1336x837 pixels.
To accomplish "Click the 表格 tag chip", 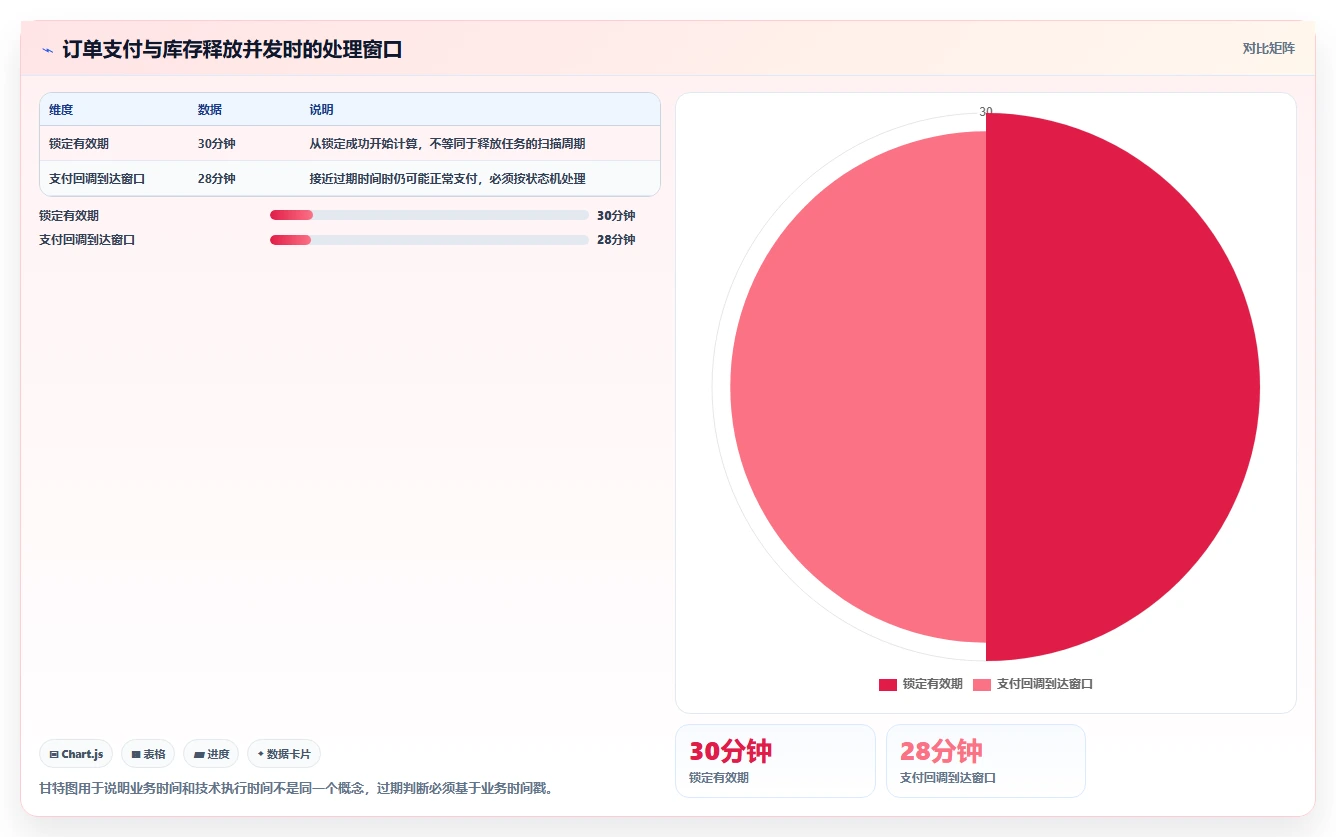I will (x=148, y=754).
